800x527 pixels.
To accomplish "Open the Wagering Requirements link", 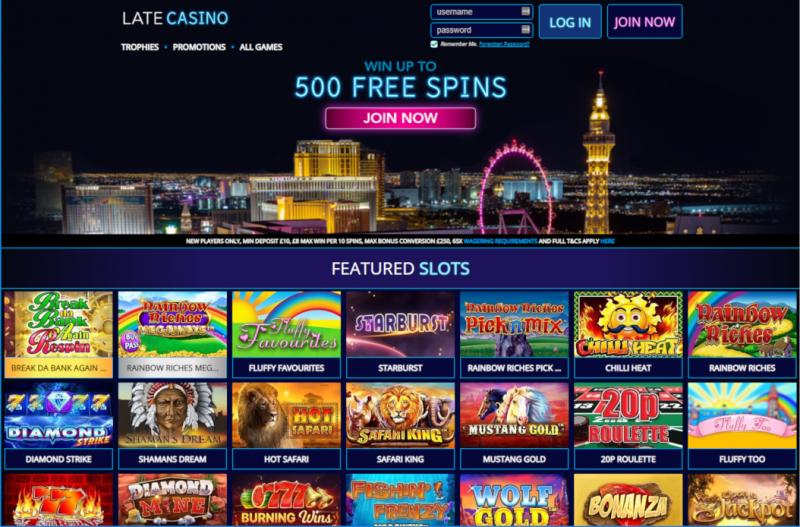I will (500, 241).
